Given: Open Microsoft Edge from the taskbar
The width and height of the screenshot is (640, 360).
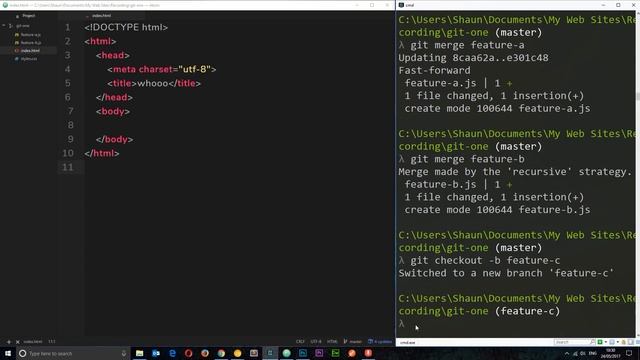Looking at the screenshot, I should (172, 353).
